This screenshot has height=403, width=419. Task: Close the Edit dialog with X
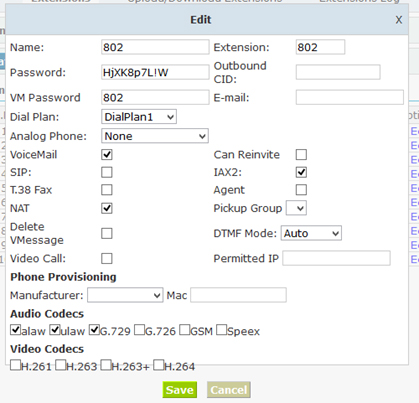coord(399,20)
